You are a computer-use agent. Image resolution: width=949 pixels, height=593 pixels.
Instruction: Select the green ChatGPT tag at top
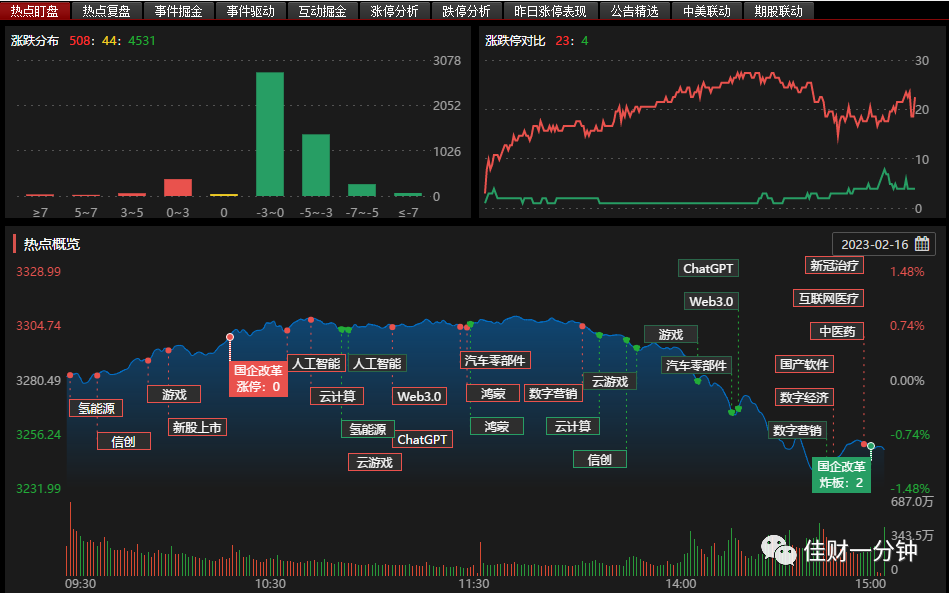click(708, 268)
